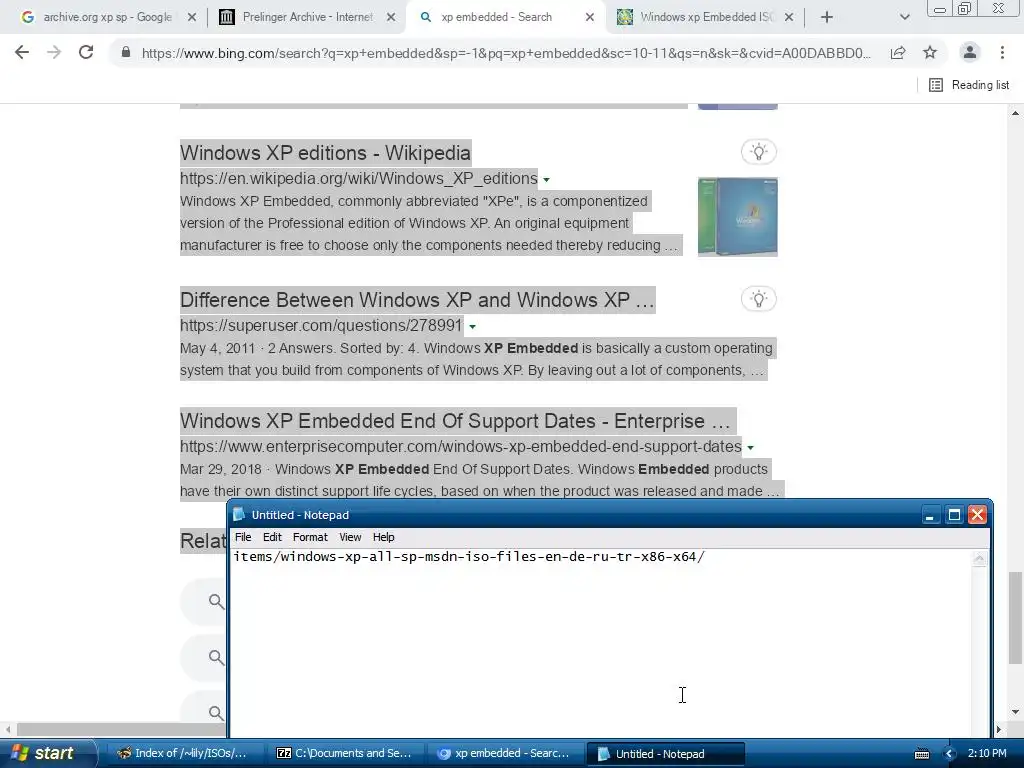The width and height of the screenshot is (1024, 768).
Task: Click the items/windows-xp-all-sp text line in Notepad
Action: (469, 556)
